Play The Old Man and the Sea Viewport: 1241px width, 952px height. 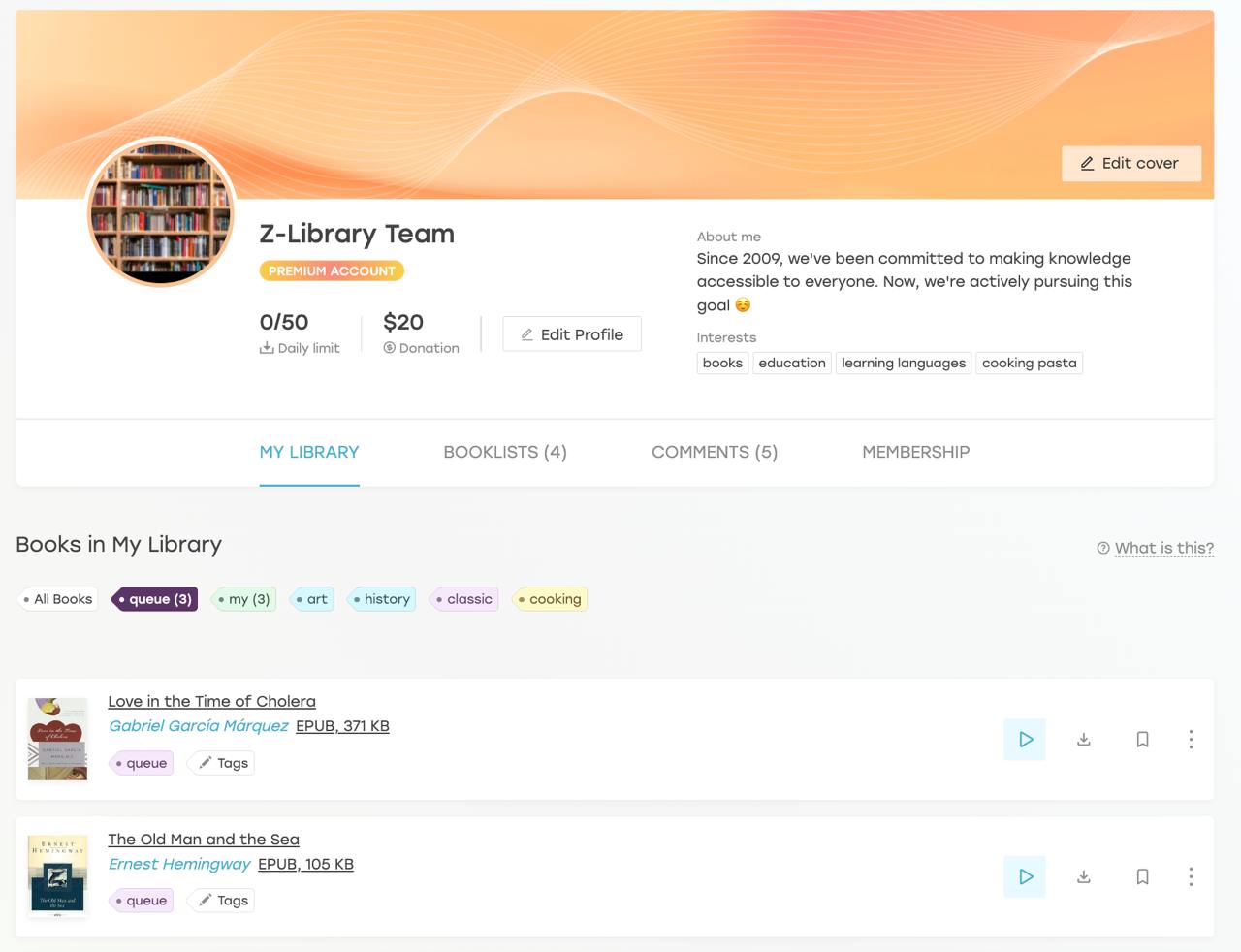[1025, 877]
